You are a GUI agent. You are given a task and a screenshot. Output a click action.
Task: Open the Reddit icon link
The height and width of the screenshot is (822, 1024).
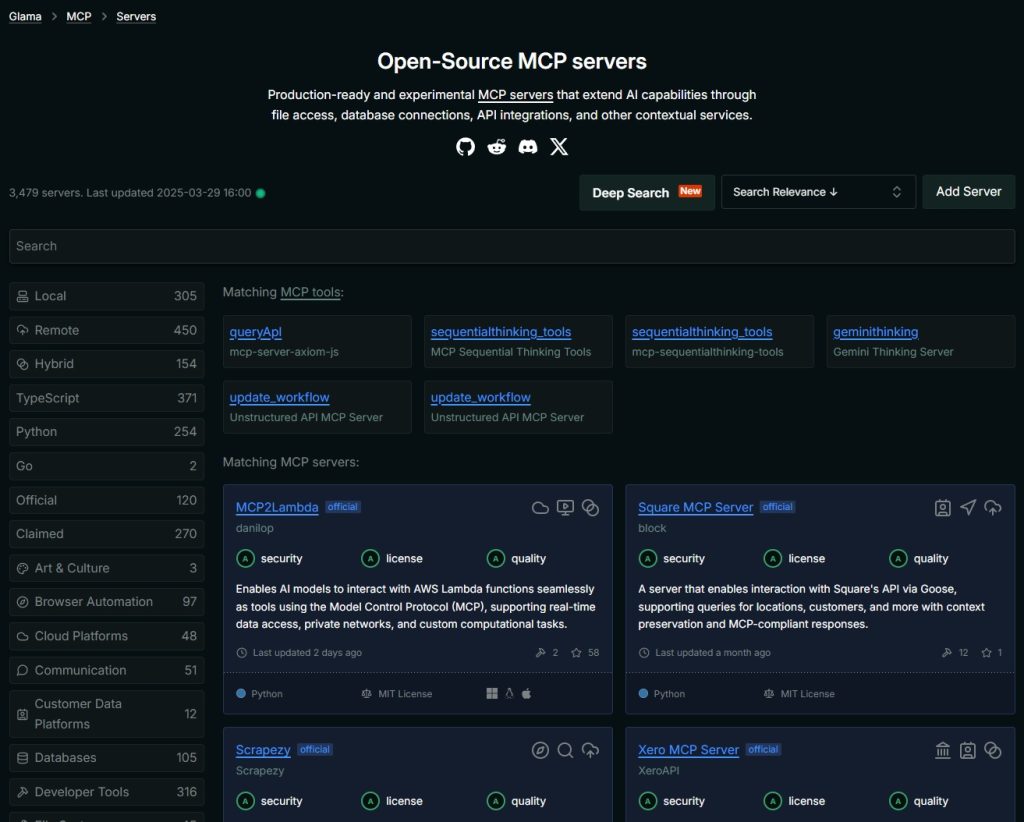(x=497, y=147)
